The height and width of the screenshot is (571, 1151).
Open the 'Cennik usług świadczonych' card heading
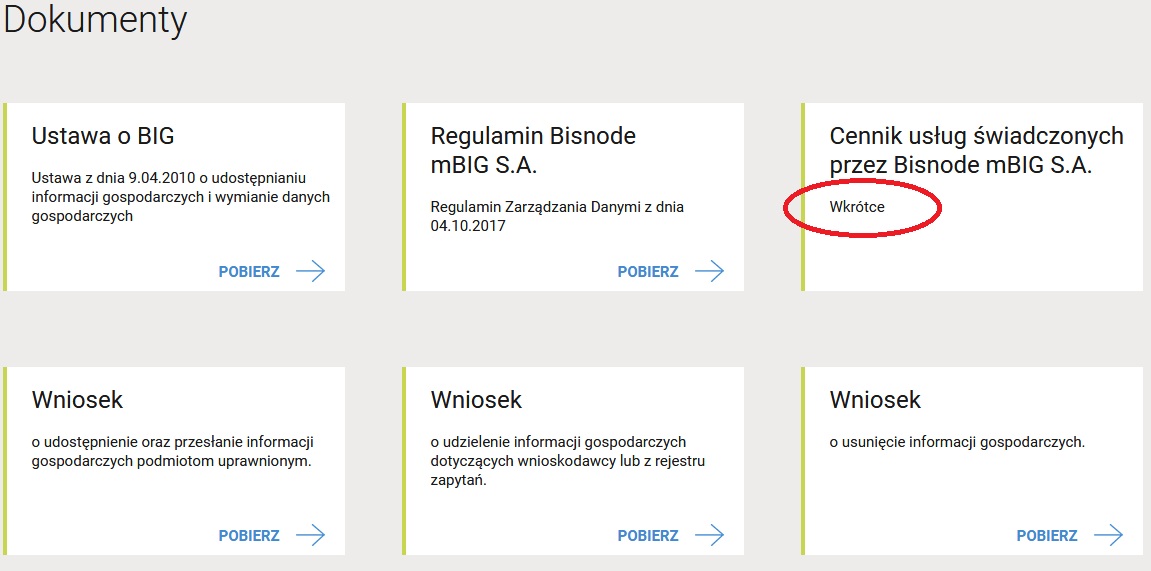pos(976,150)
